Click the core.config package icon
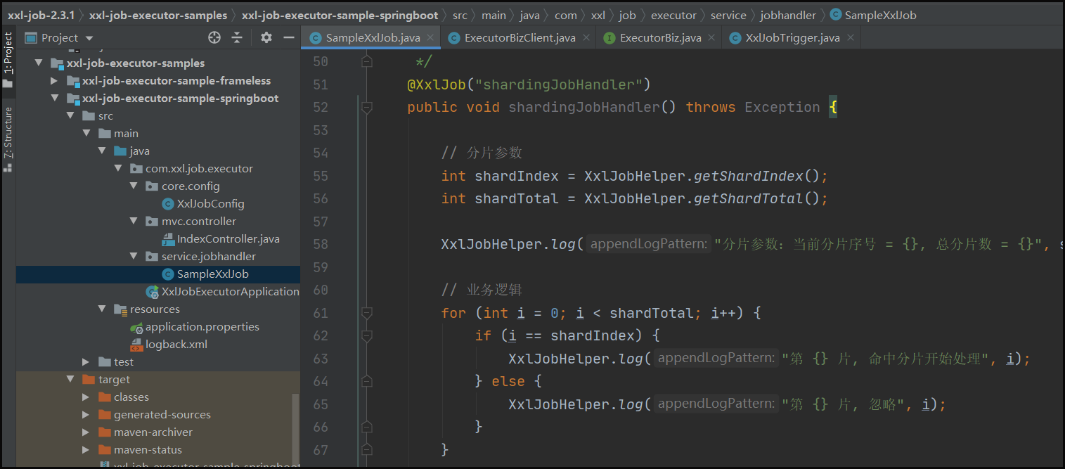The image size is (1065, 469). 151,186
